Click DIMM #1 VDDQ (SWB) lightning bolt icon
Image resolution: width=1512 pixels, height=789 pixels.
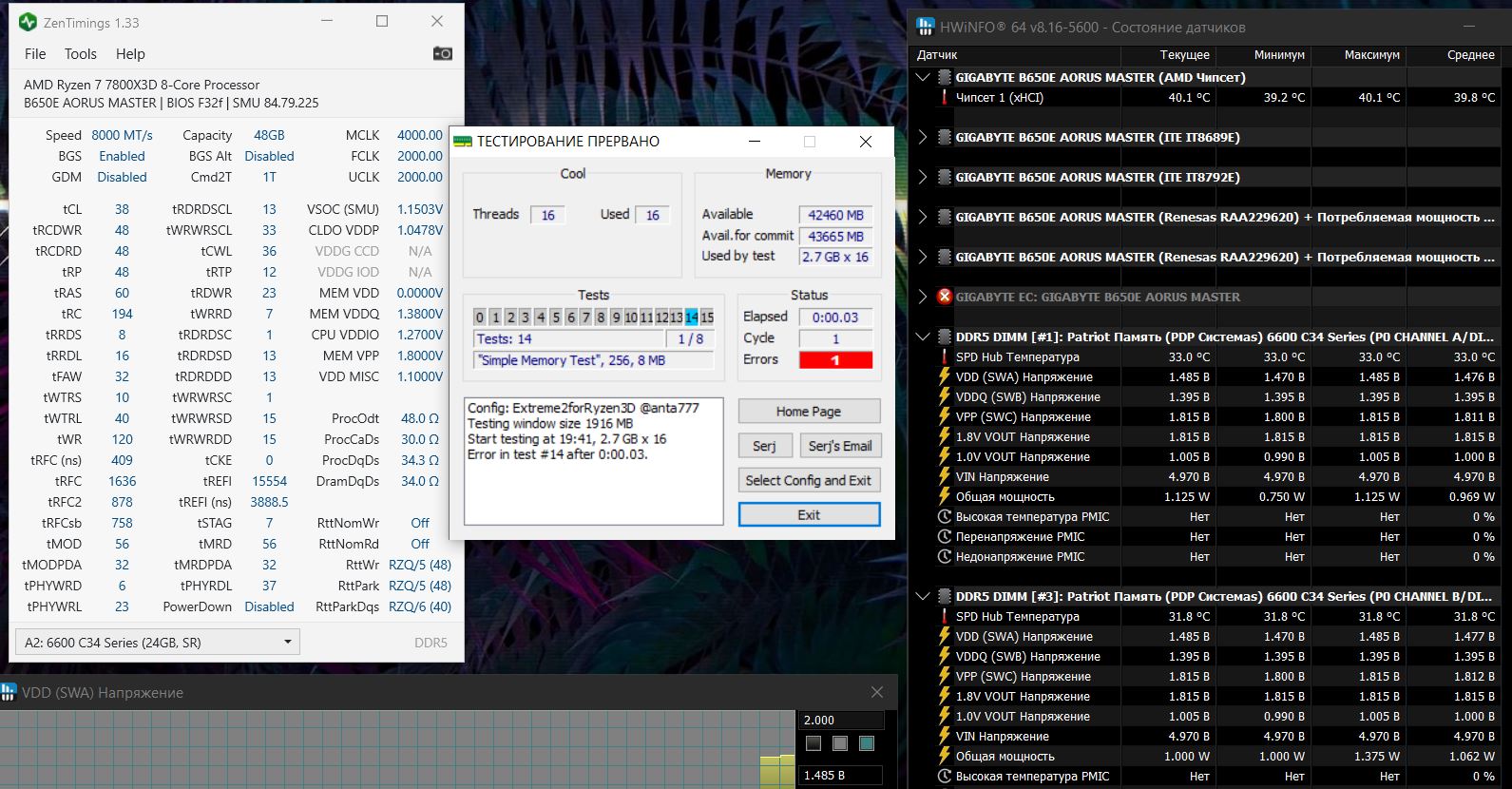(944, 396)
